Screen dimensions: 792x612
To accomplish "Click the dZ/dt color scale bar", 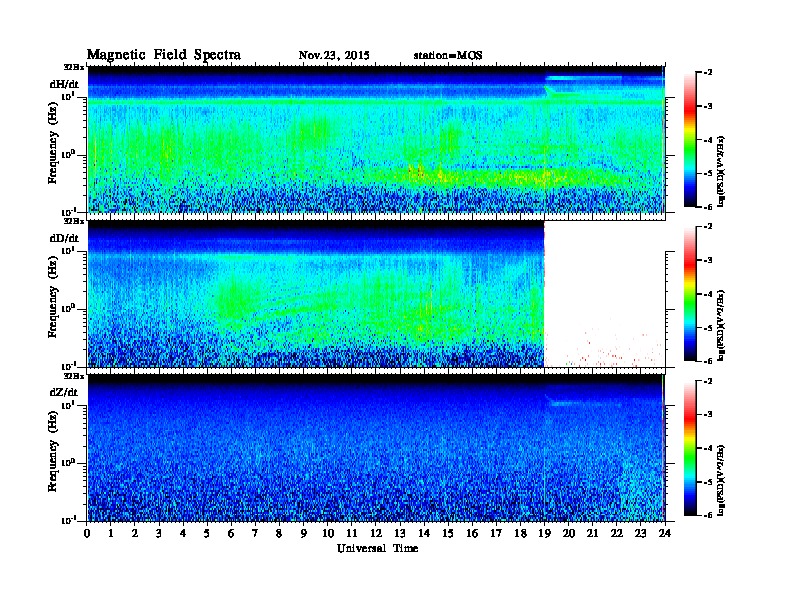I will tap(690, 448).
